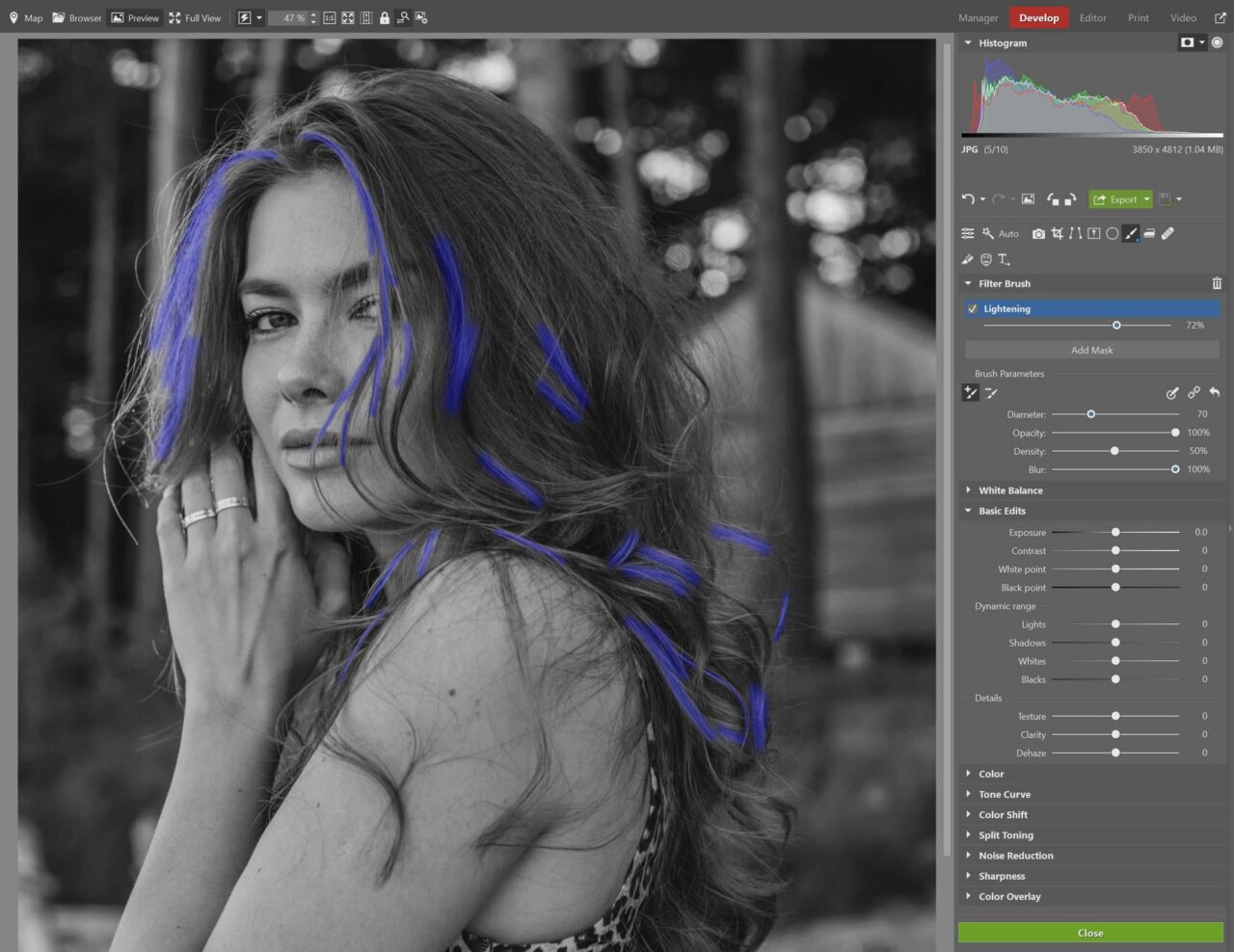Adjust the Diameter slider handle

click(1090, 414)
